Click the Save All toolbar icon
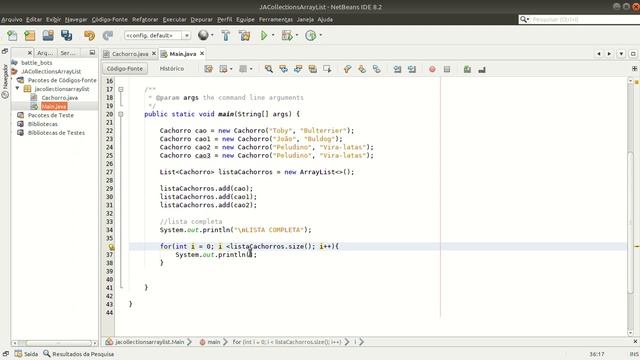 67,36
